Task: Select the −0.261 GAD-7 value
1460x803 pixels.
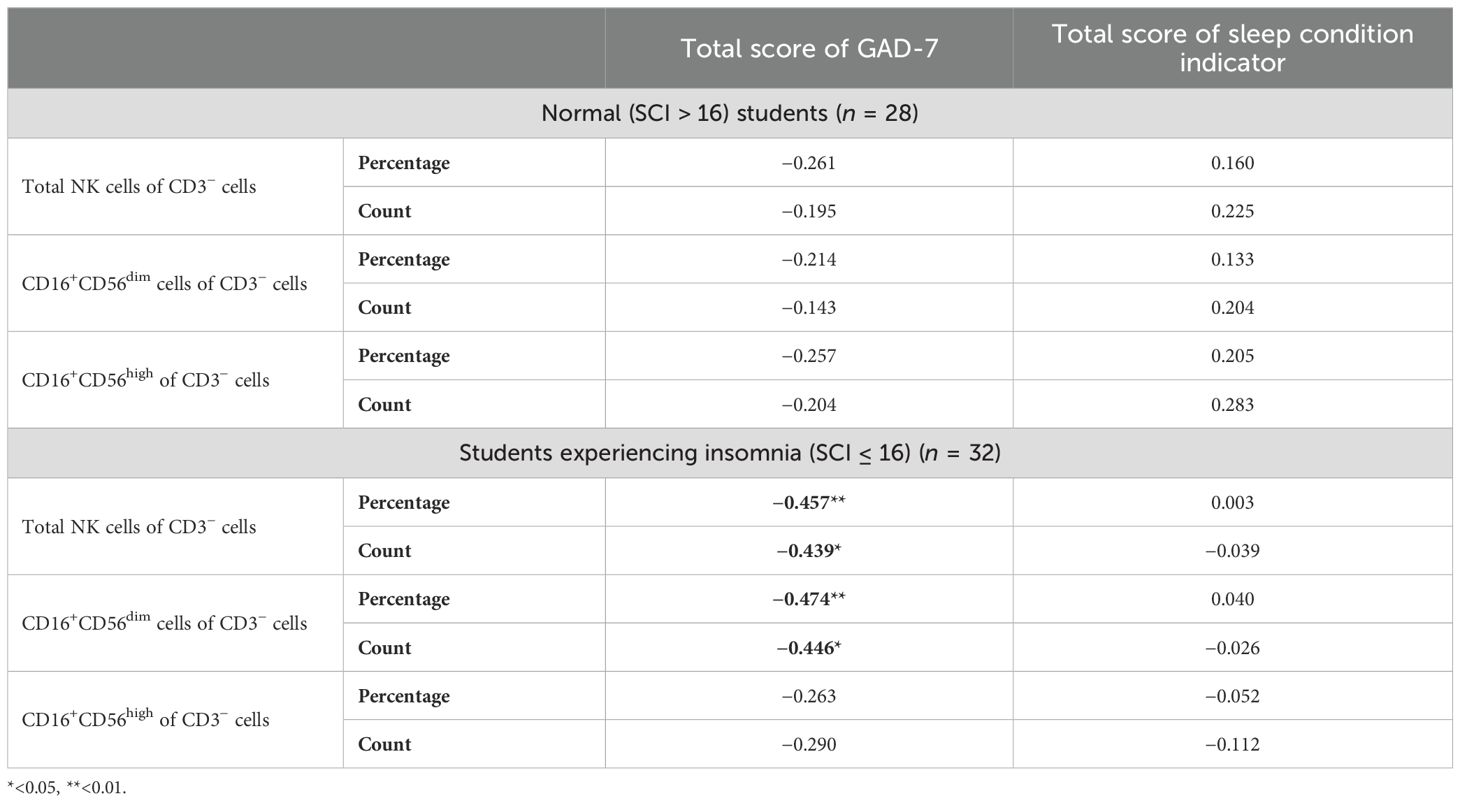Action: click(809, 162)
